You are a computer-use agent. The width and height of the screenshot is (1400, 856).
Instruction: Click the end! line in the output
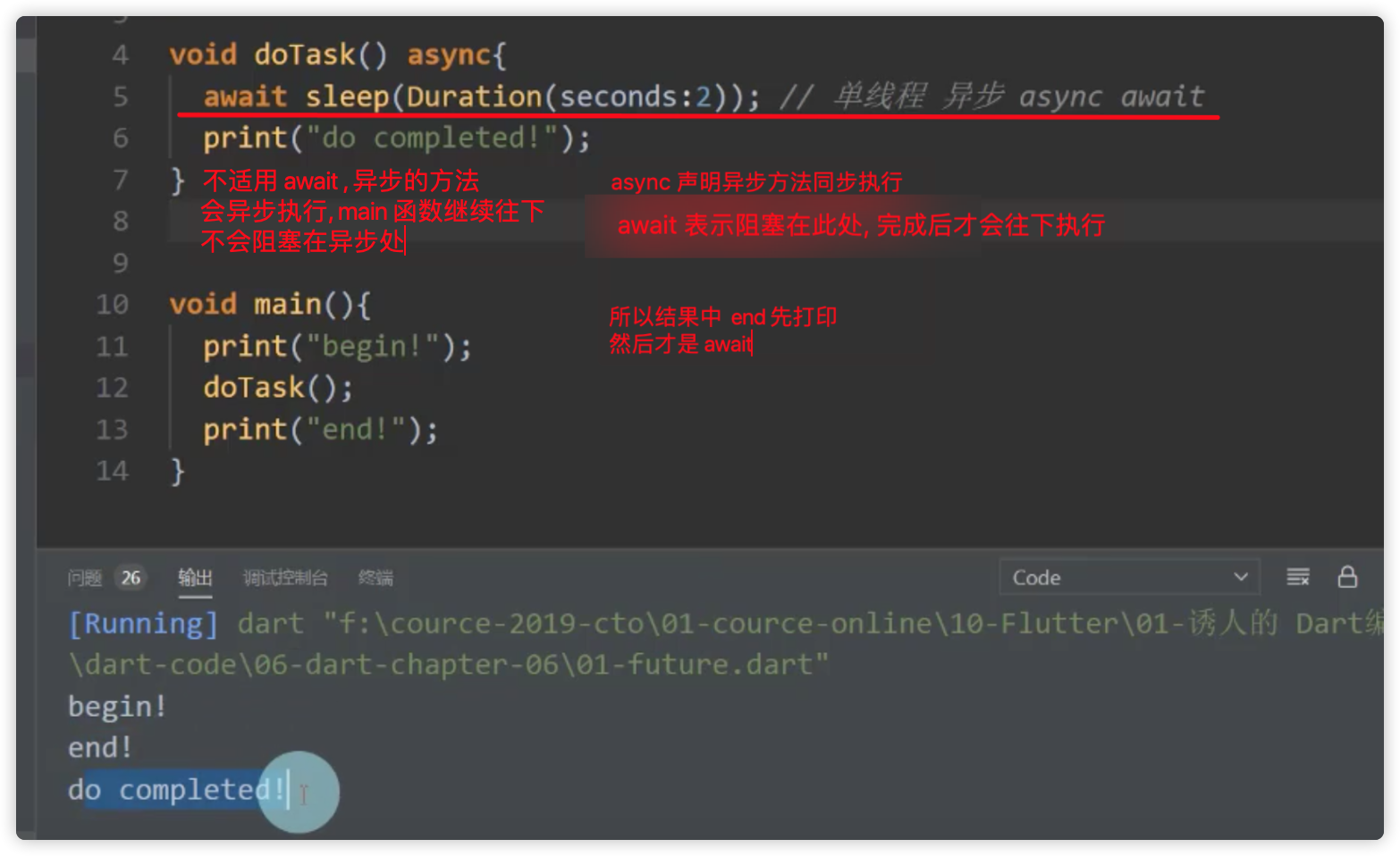(100, 748)
